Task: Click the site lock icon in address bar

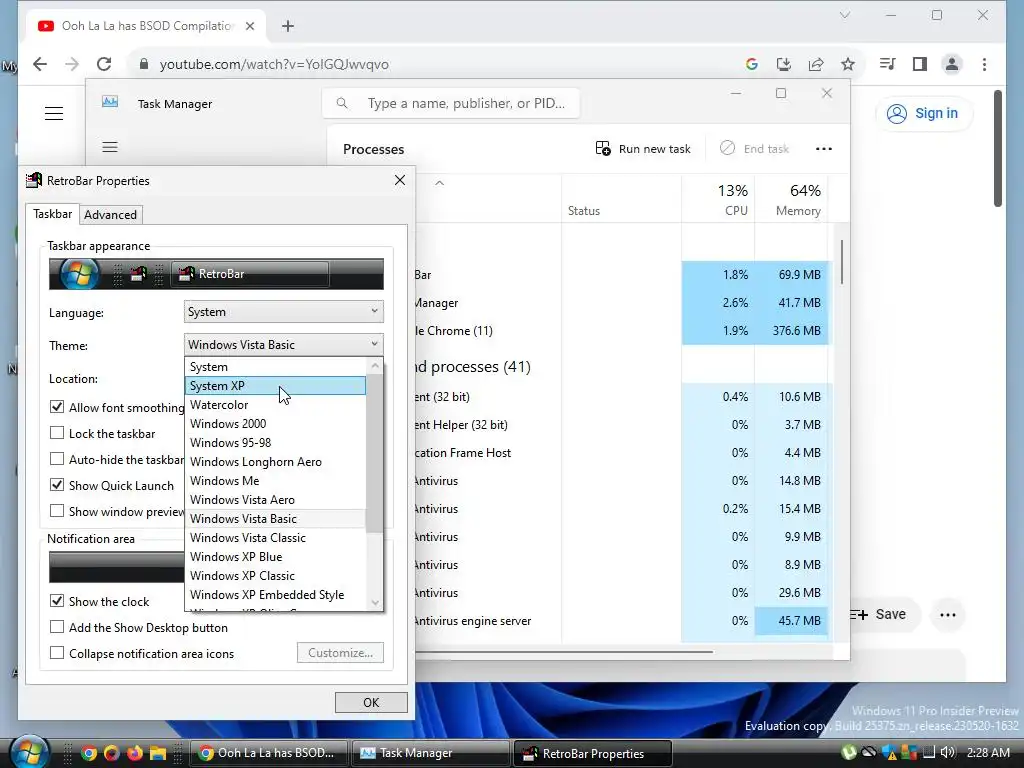Action: tap(144, 64)
